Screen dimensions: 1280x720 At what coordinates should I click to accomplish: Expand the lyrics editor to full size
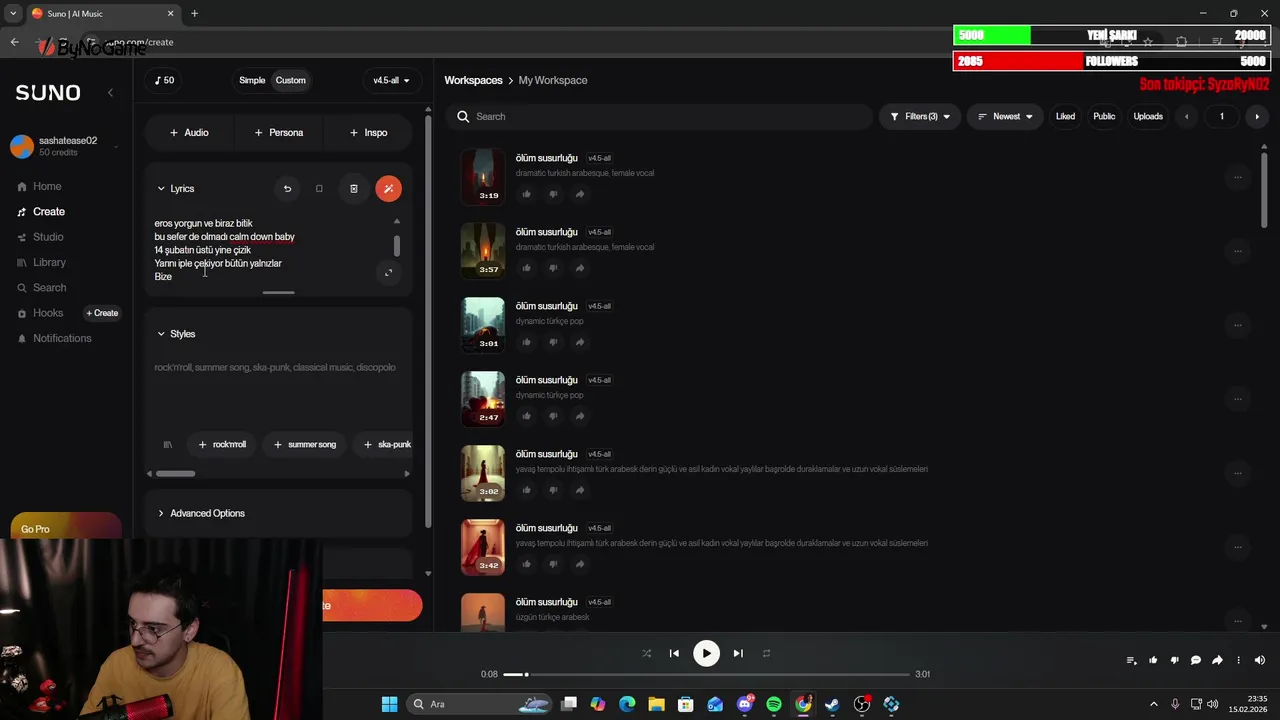coord(389,272)
